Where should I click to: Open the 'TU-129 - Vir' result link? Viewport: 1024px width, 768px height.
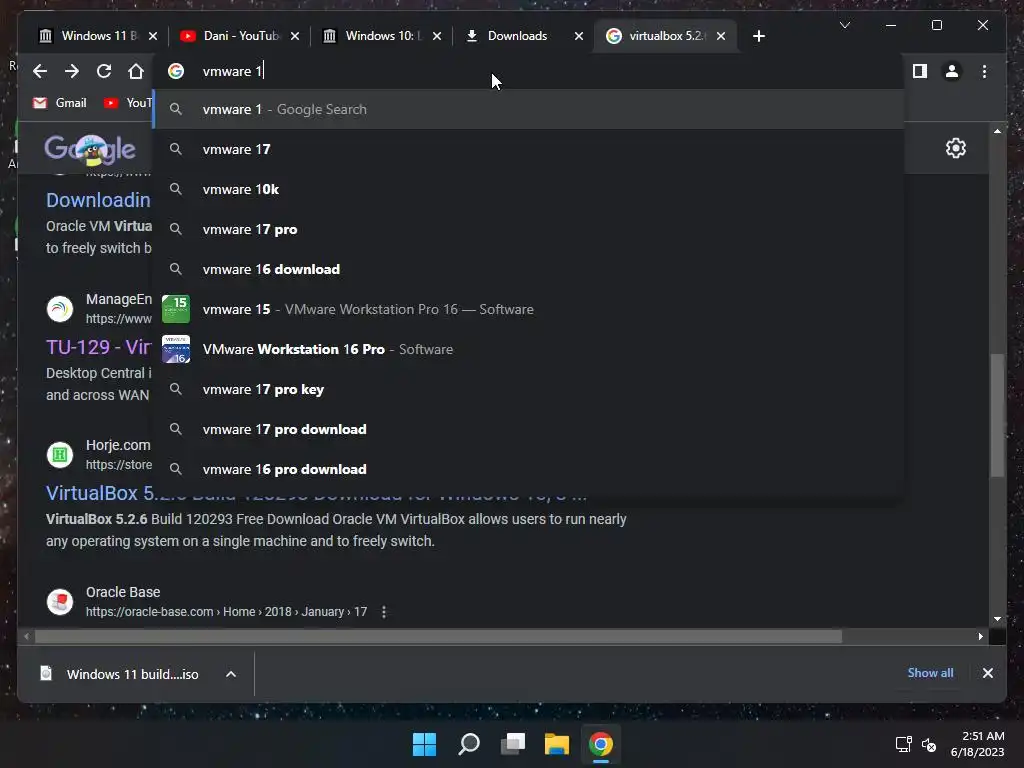pos(98,347)
